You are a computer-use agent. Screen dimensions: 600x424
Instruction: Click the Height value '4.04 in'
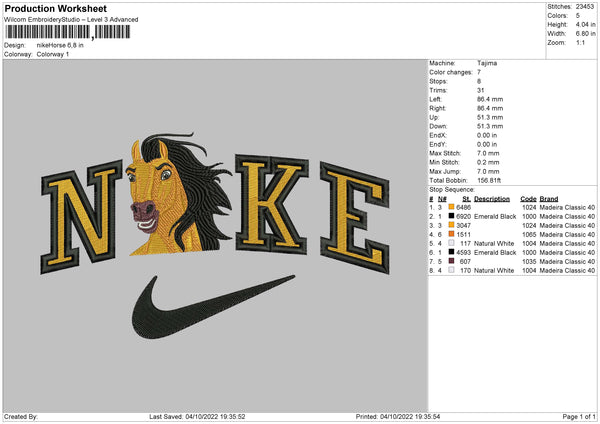click(x=585, y=24)
